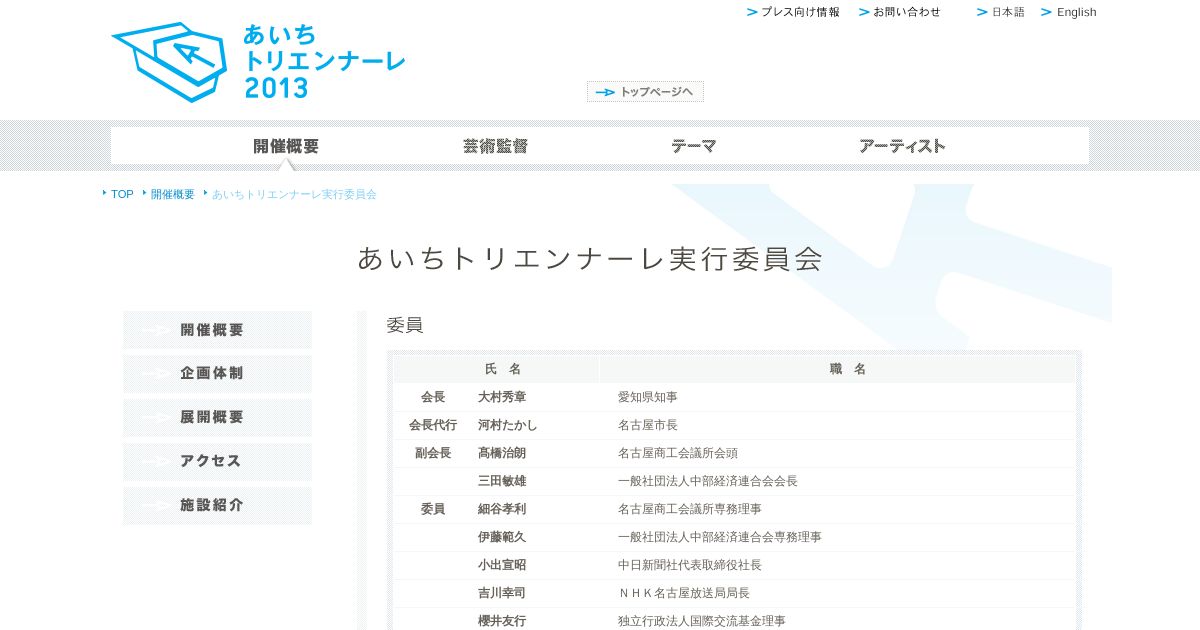Select テーマ navigation tab
1200x630 pixels.
[694, 146]
